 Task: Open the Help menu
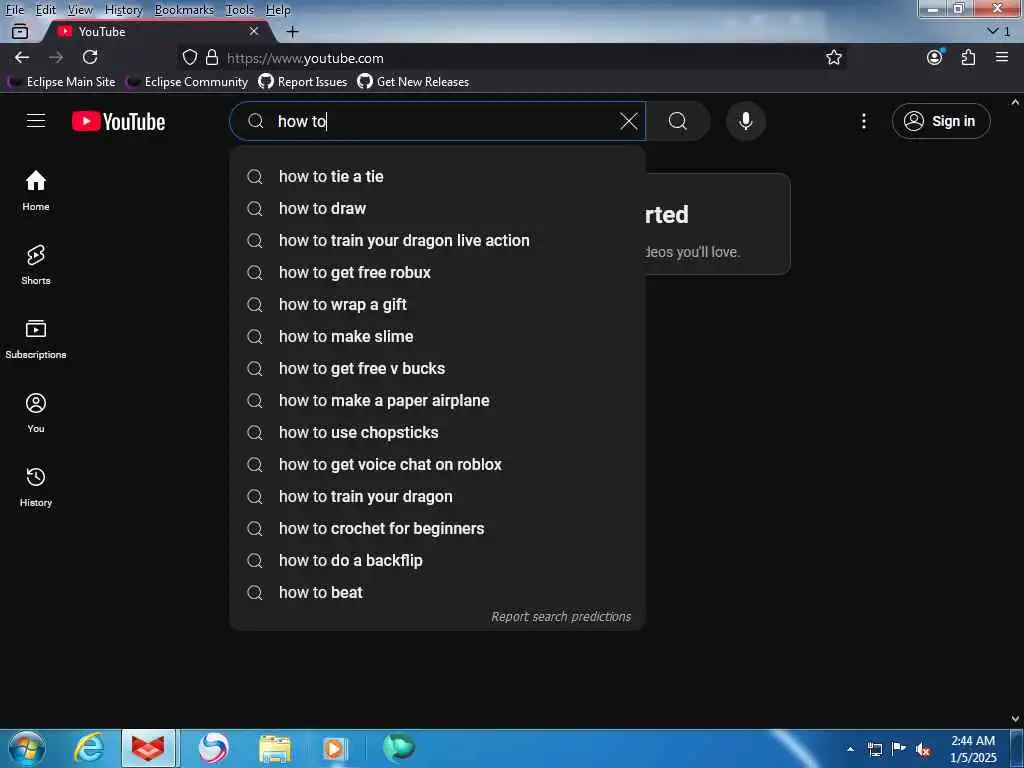pos(278,10)
